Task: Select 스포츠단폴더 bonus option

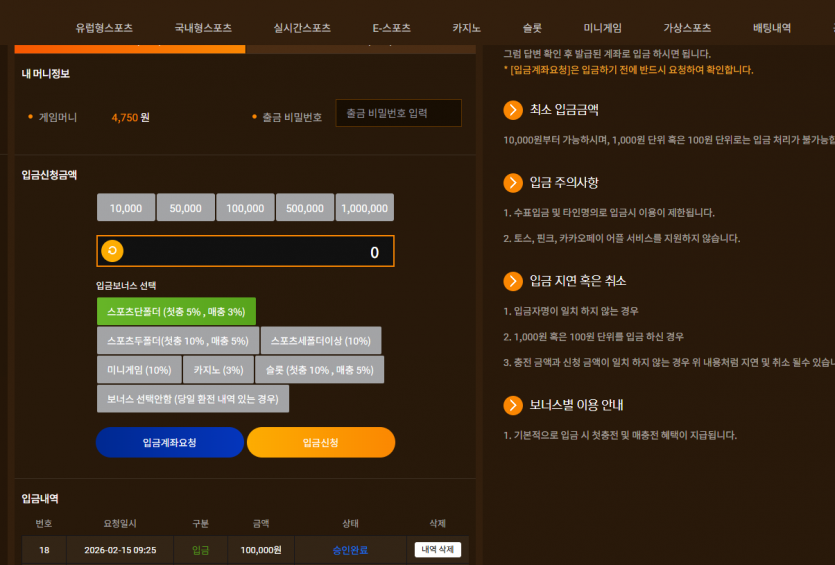Action: [176, 312]
